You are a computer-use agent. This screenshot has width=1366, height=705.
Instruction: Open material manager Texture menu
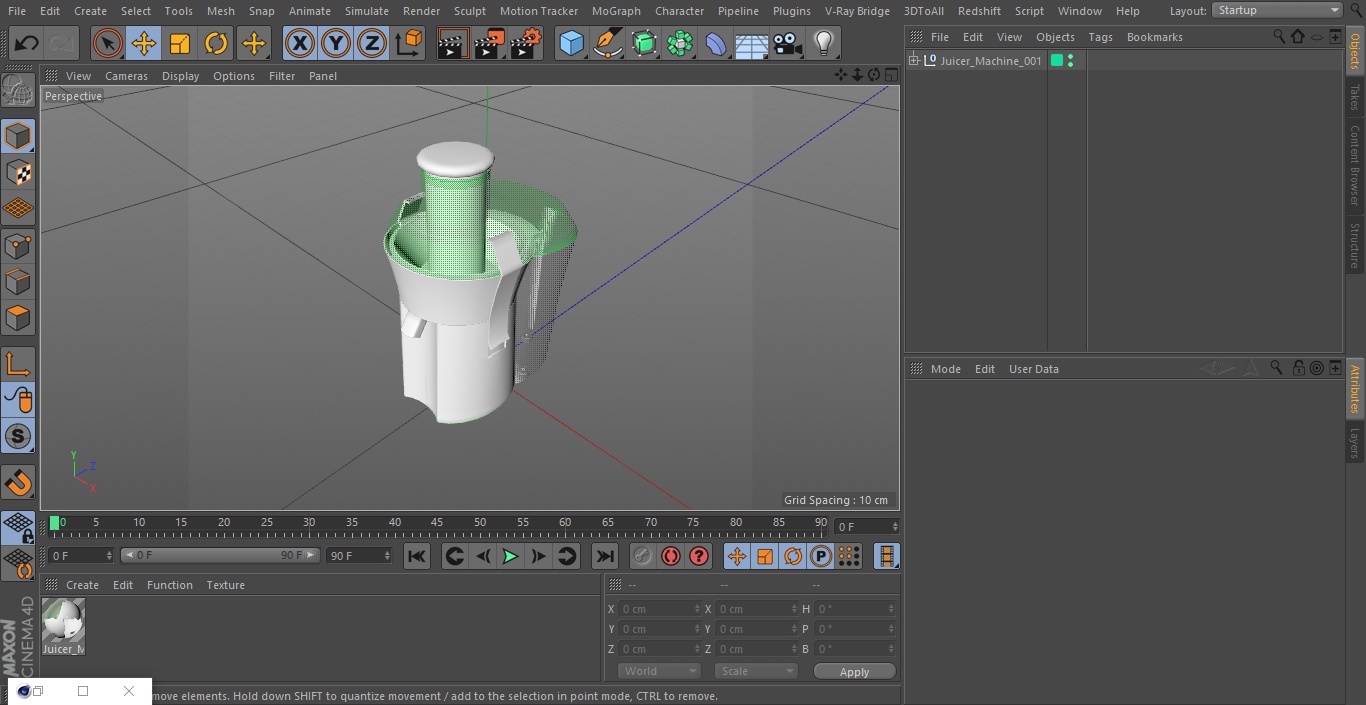(x=225, y=585)
